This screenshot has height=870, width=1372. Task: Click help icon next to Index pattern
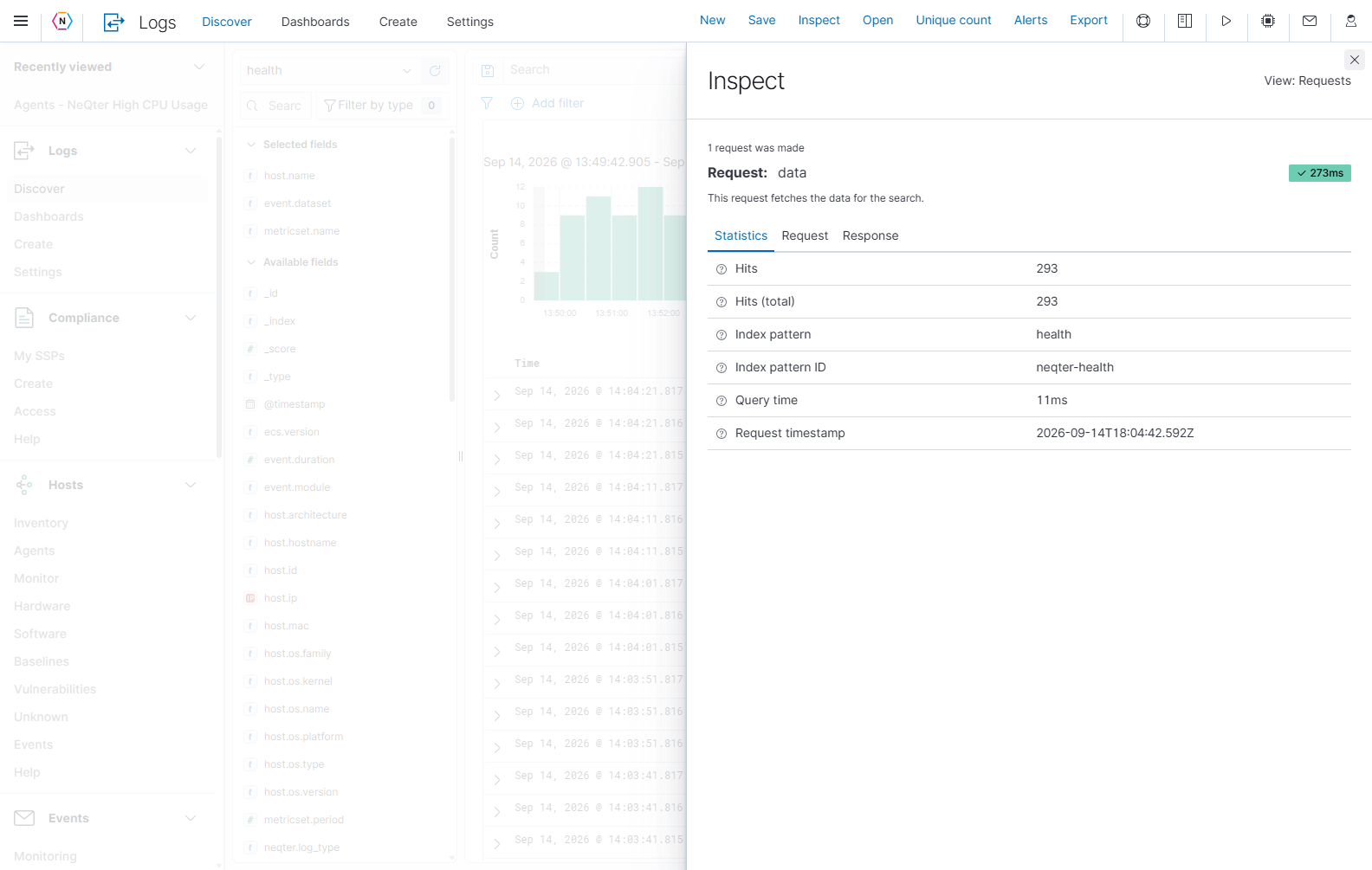[x=722, y=335]
